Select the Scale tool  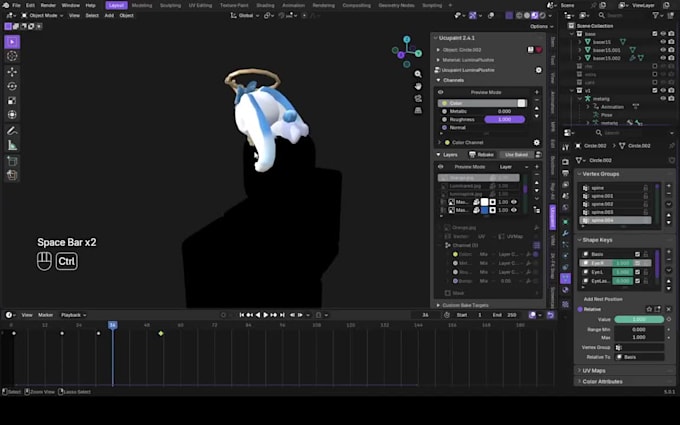[12, 101]
